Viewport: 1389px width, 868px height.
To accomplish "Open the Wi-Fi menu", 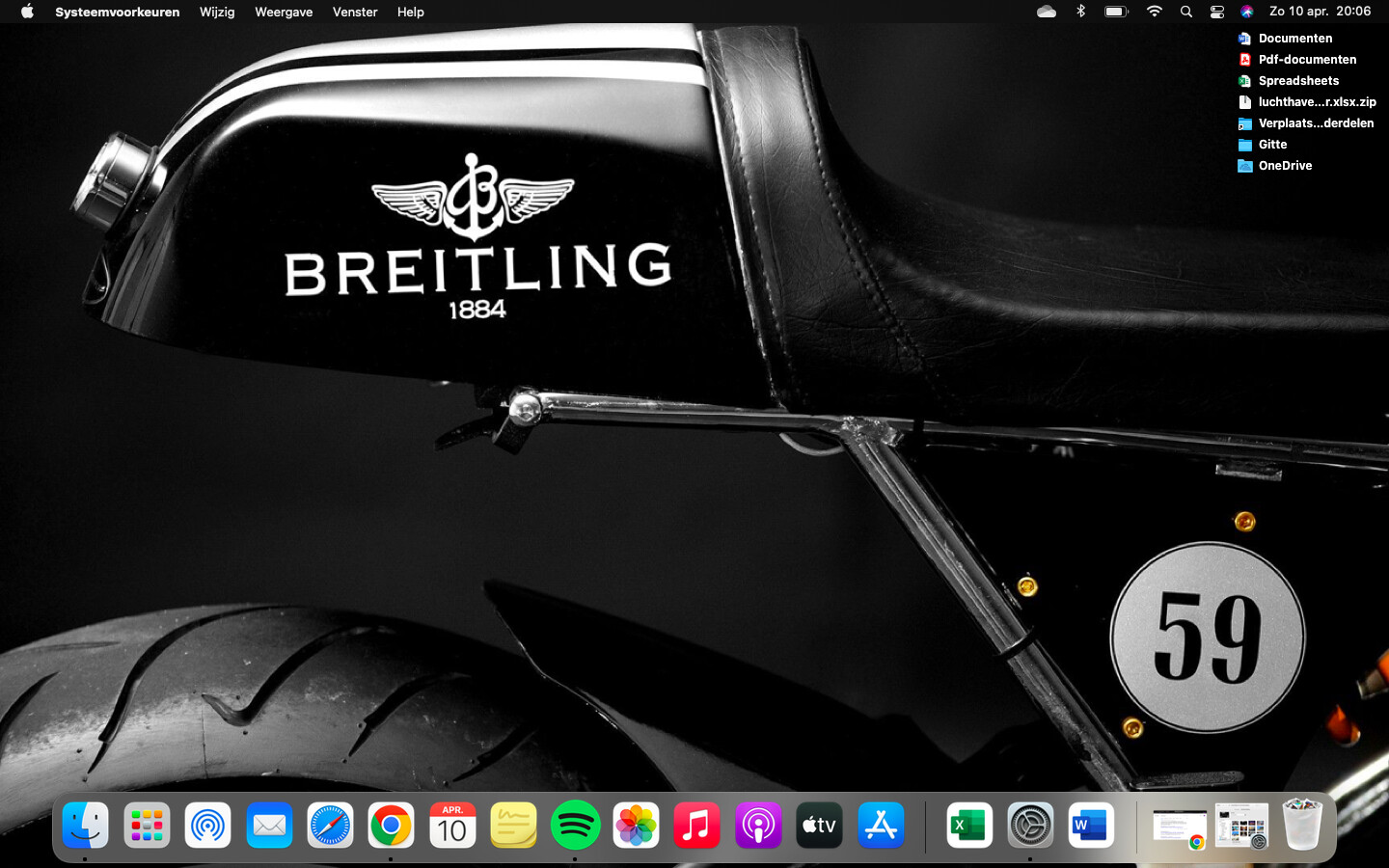I will tap(1154, 12).
